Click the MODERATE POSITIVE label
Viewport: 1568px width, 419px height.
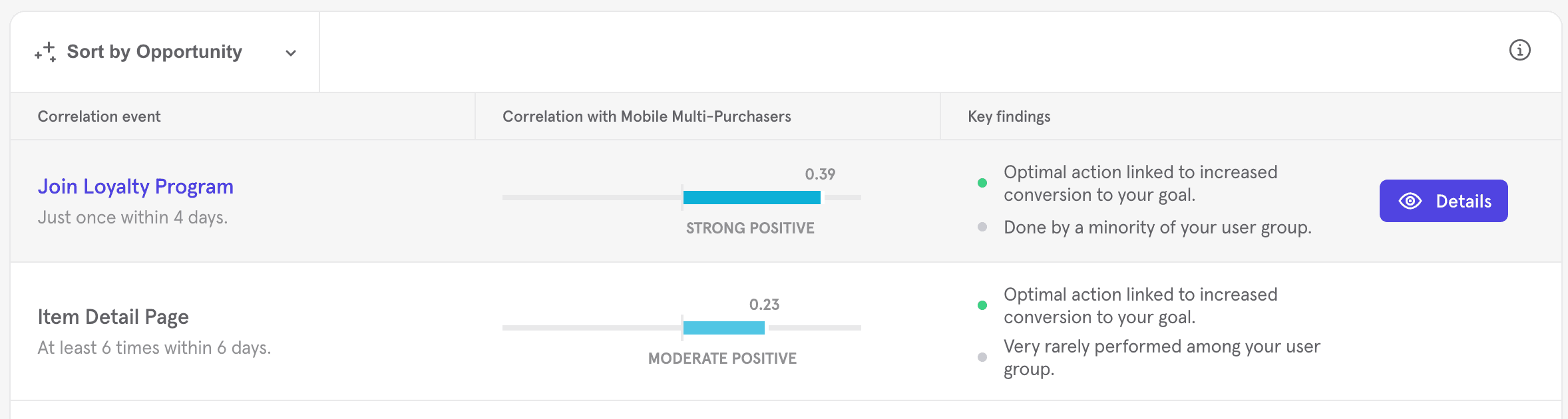tap(722, 358)
